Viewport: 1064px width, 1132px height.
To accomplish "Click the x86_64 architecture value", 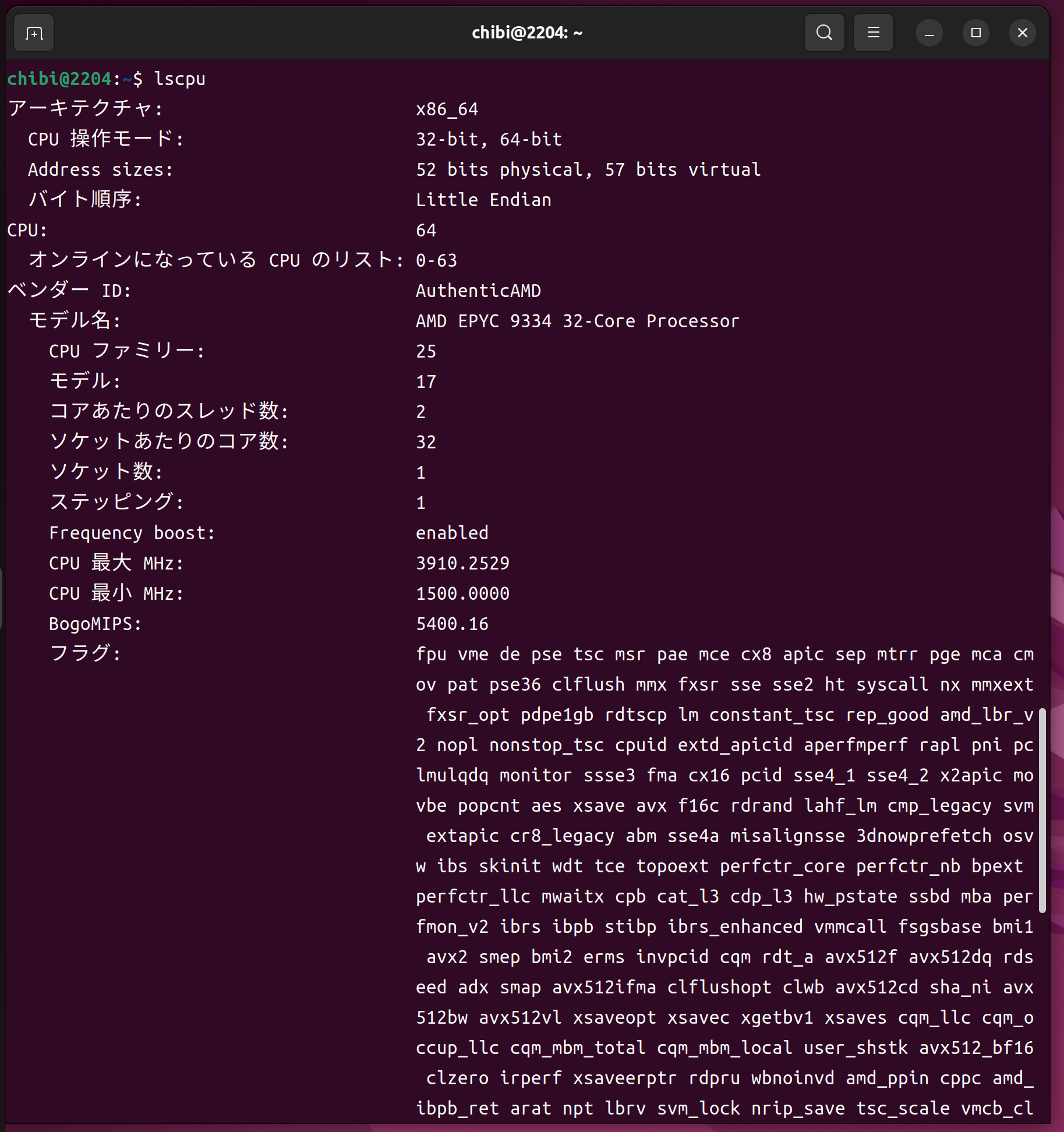I will click(447, 109).
